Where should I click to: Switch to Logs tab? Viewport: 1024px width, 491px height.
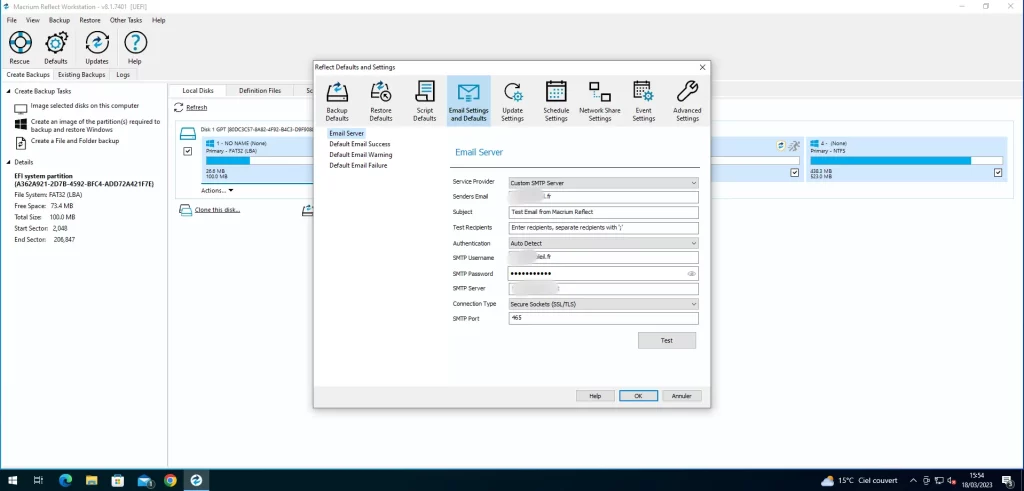click(123, 74)
